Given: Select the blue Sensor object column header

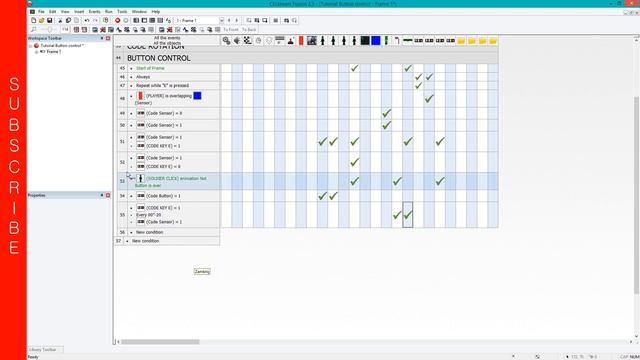Looking at the screenshot, I should [x=376, y=40].
